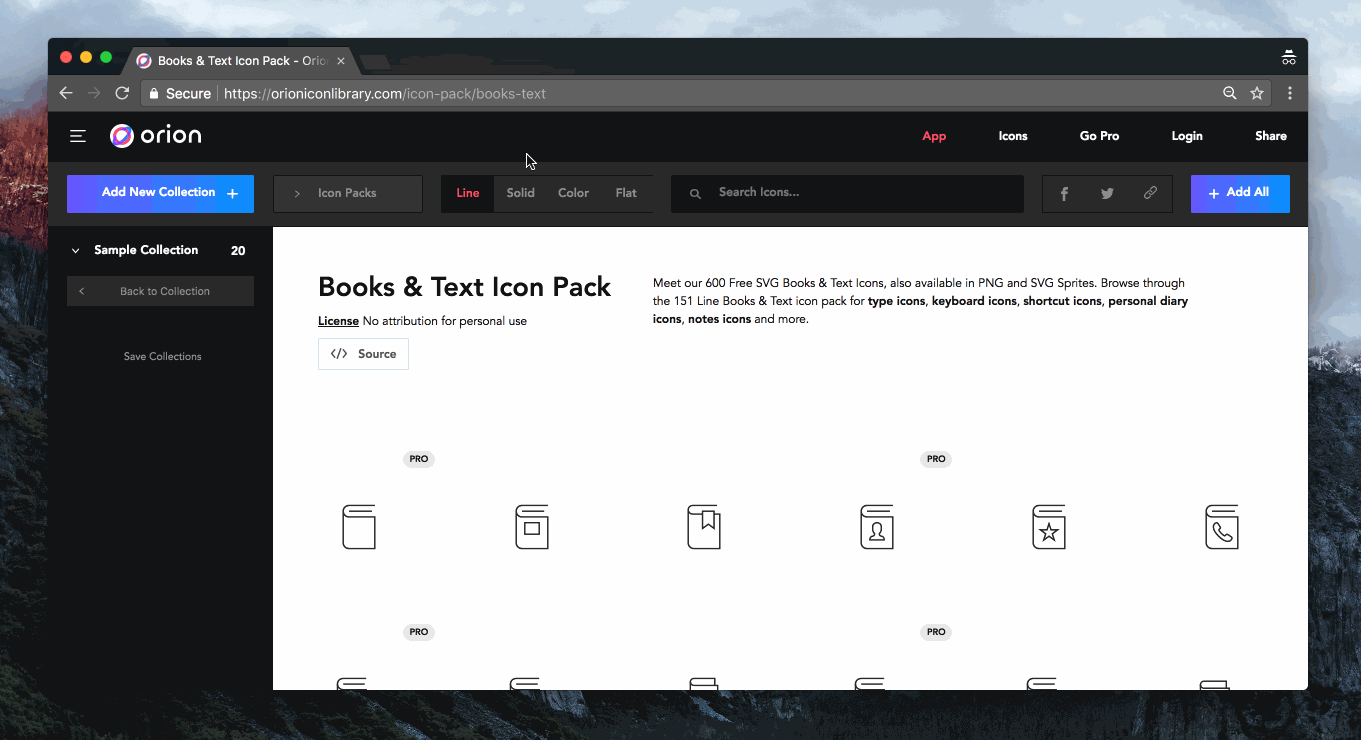The image size is (1361, 740).
Task: Open the Go Pro page
Action: 1099,136
